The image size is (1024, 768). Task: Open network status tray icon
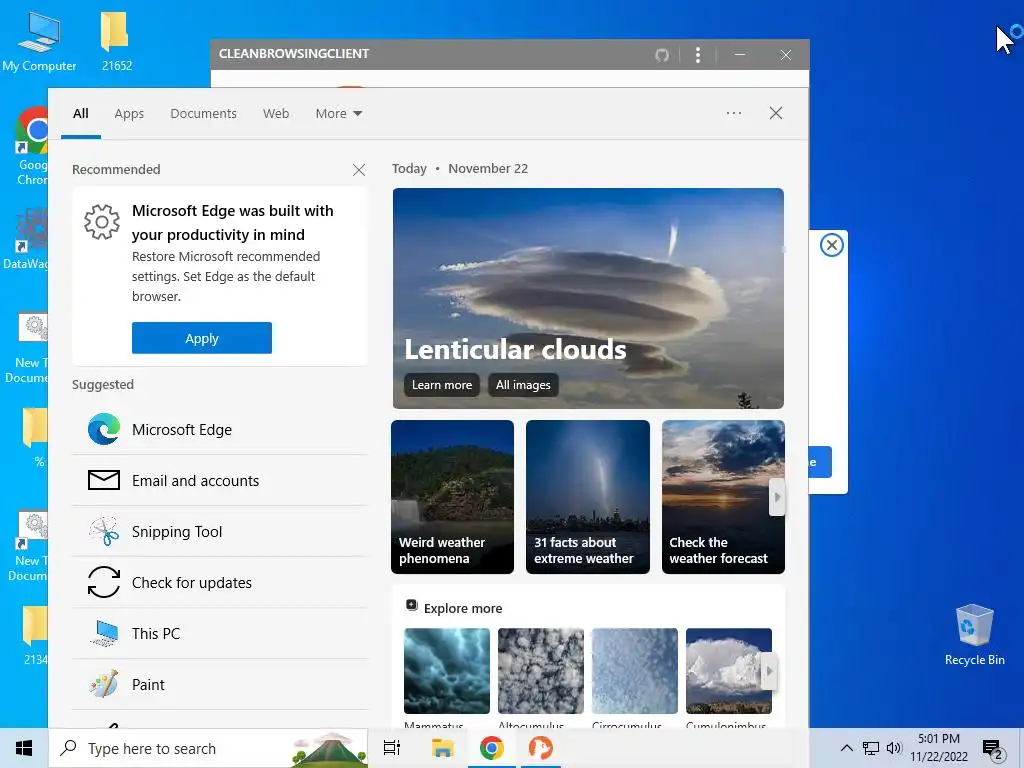871,748
